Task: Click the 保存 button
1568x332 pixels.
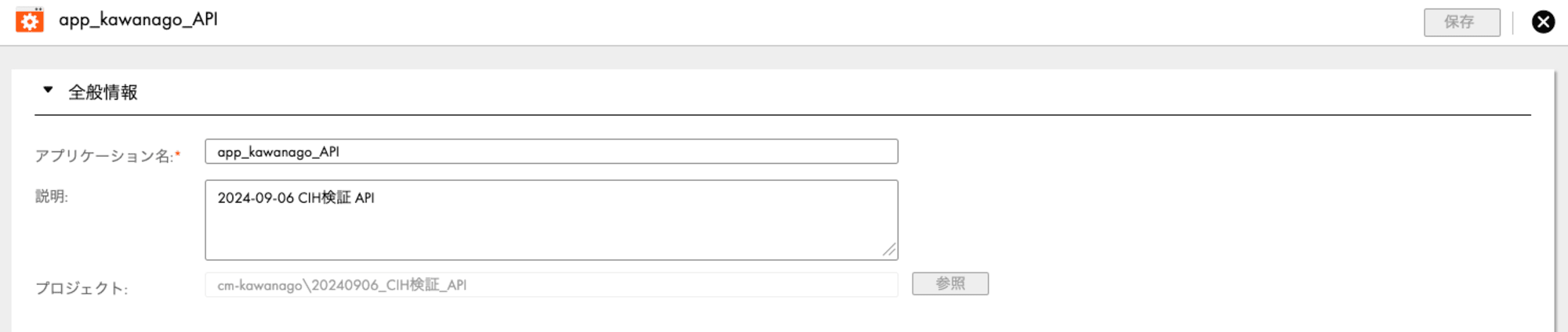Action: [x=1461, y=22]
